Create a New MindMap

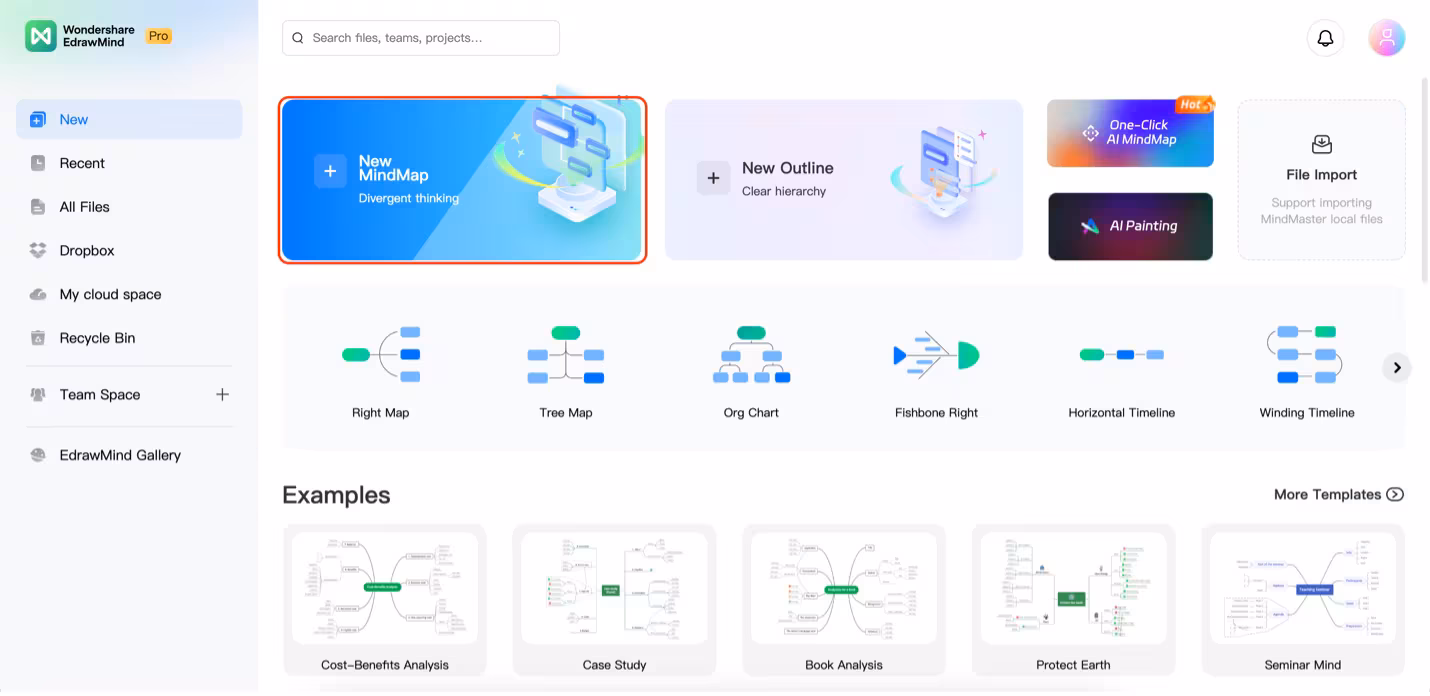(x=462, y=180)
